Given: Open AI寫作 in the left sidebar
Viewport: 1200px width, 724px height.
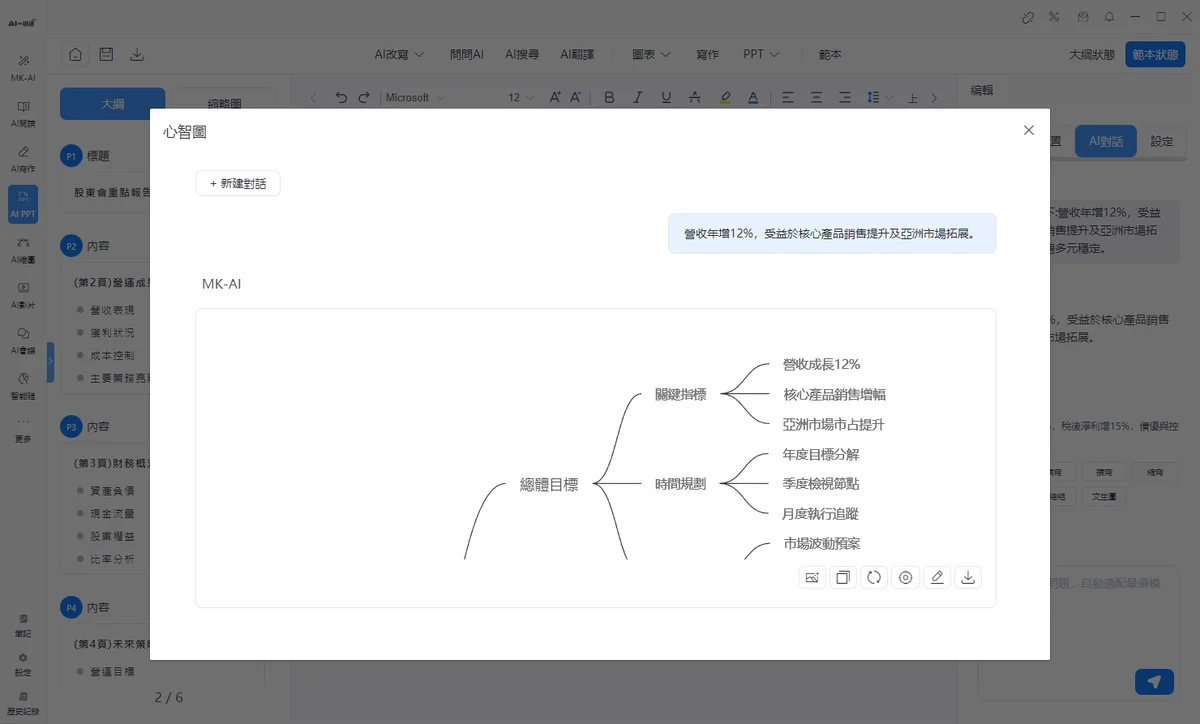Looking at the screenshot, I should pos(23,159).
